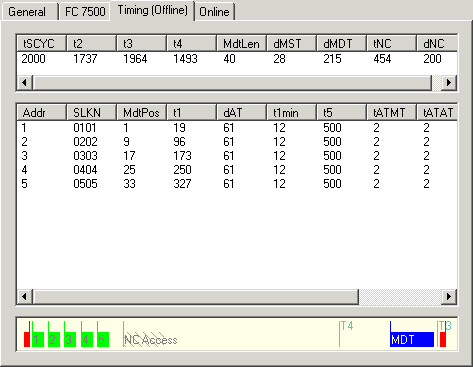Click the MdtPos value 25

[129, 170]
